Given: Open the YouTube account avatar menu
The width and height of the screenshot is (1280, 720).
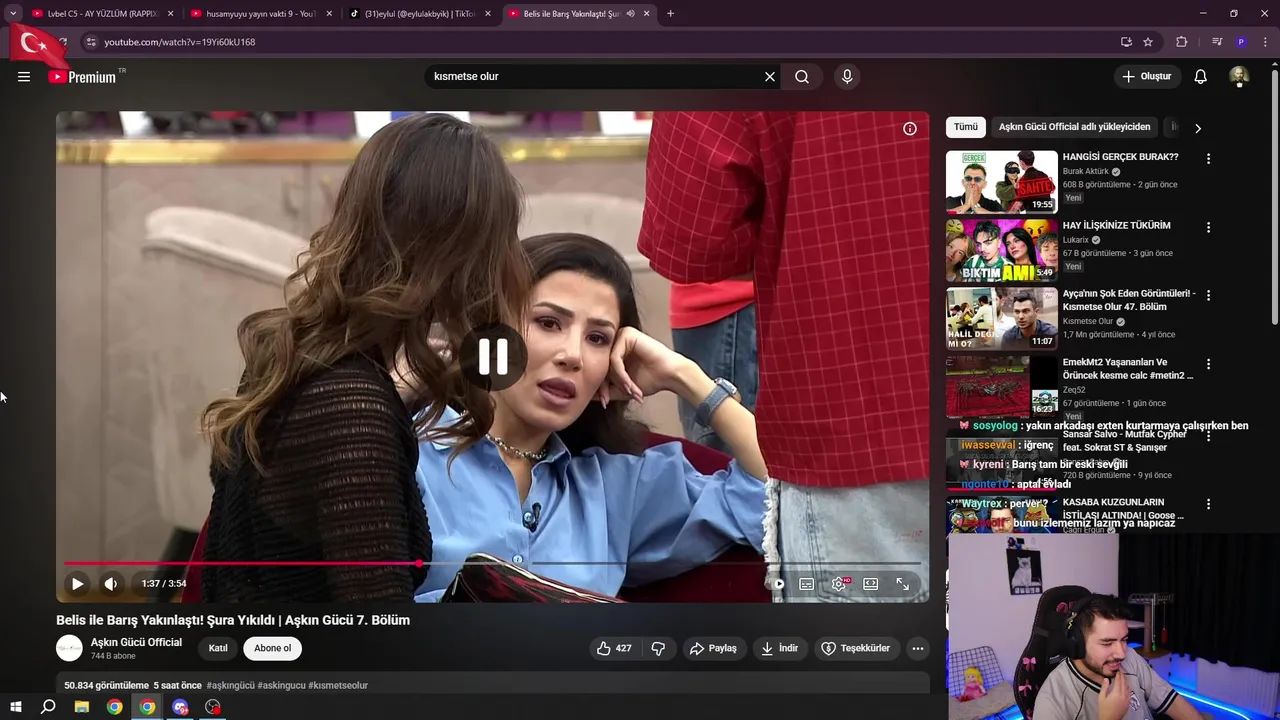Looking at the screenshot, I should click(1239, 76).
